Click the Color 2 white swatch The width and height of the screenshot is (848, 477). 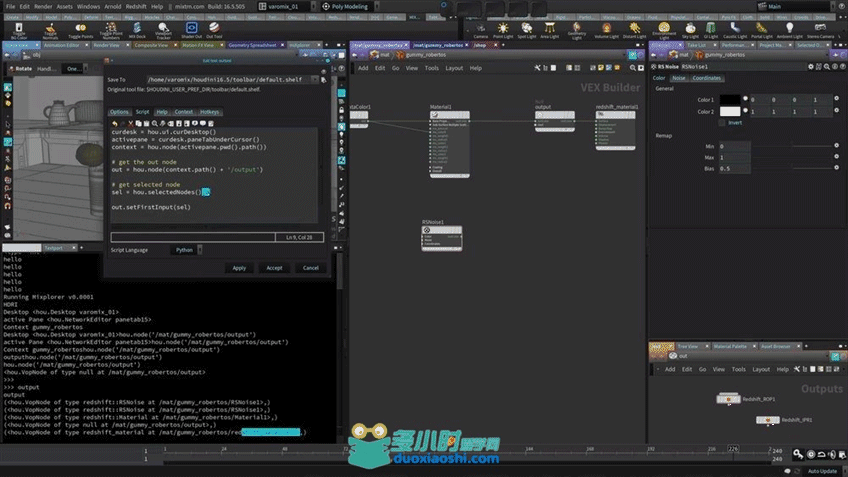730,111
